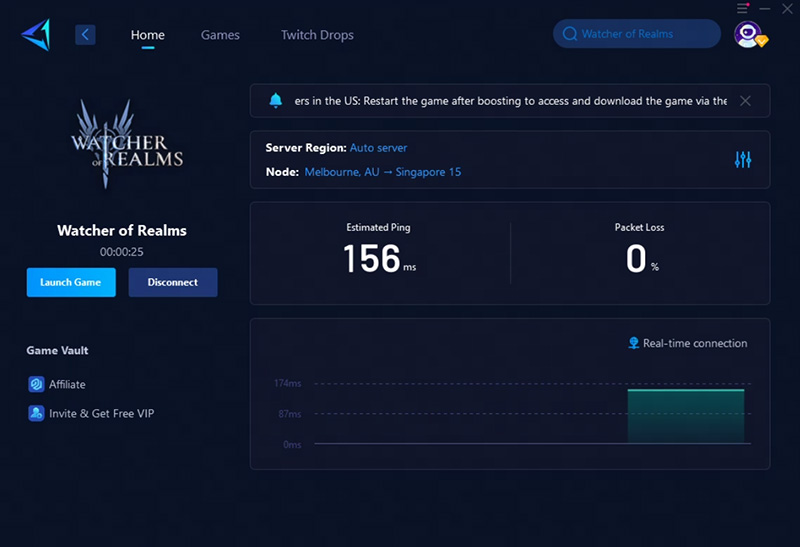Click the notification bell icon
Image resolution: width=800 pixels, height=547 pixels.
[x=276, y=101]
